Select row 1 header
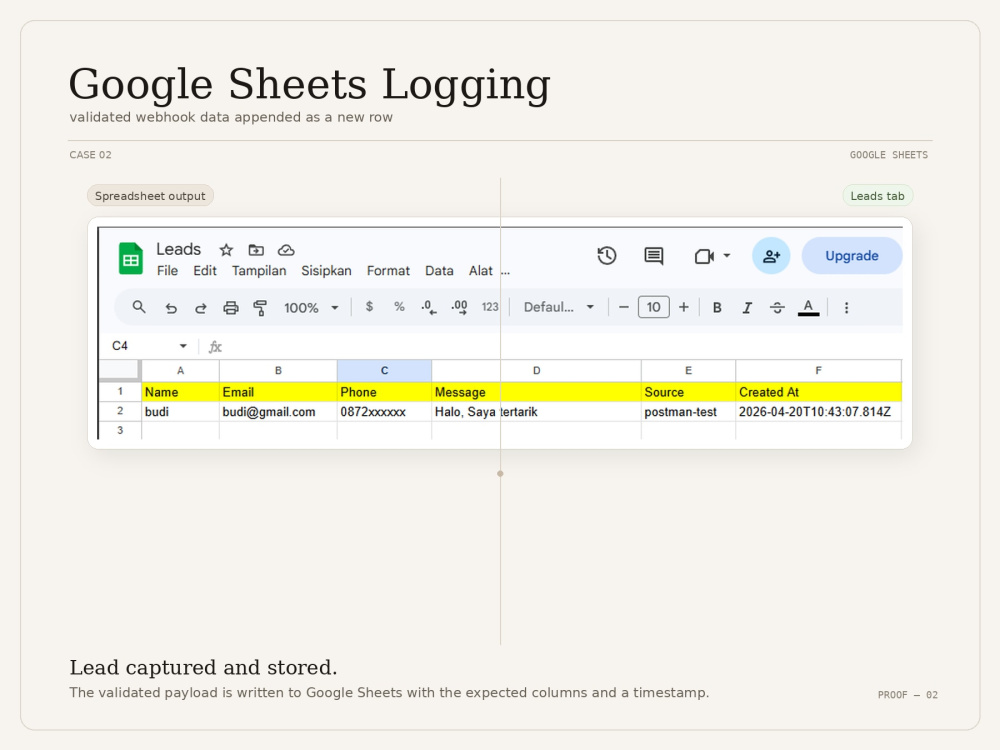 coord(120,392)
